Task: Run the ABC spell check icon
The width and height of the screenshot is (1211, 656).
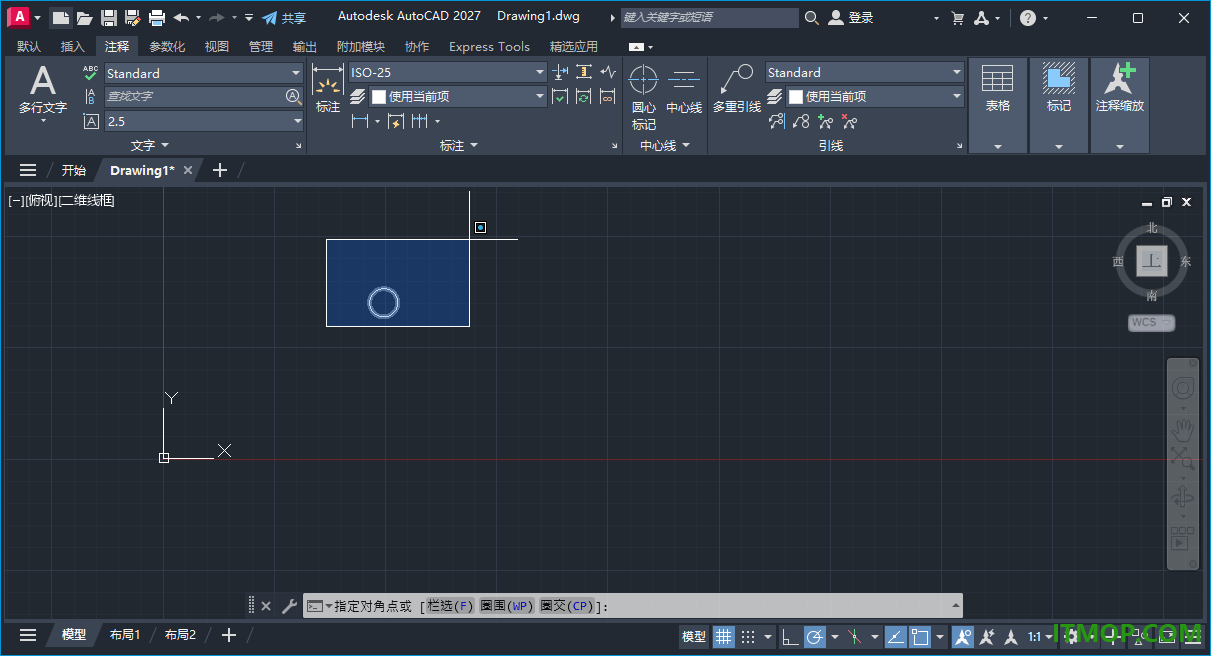Action: pos(91,73)
